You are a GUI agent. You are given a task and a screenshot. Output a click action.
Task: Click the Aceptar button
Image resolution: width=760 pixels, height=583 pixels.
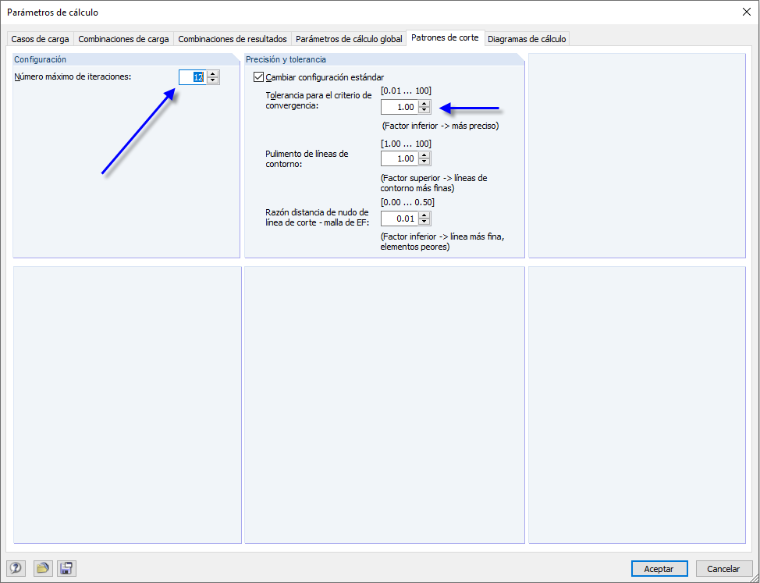tap(659, 568)
